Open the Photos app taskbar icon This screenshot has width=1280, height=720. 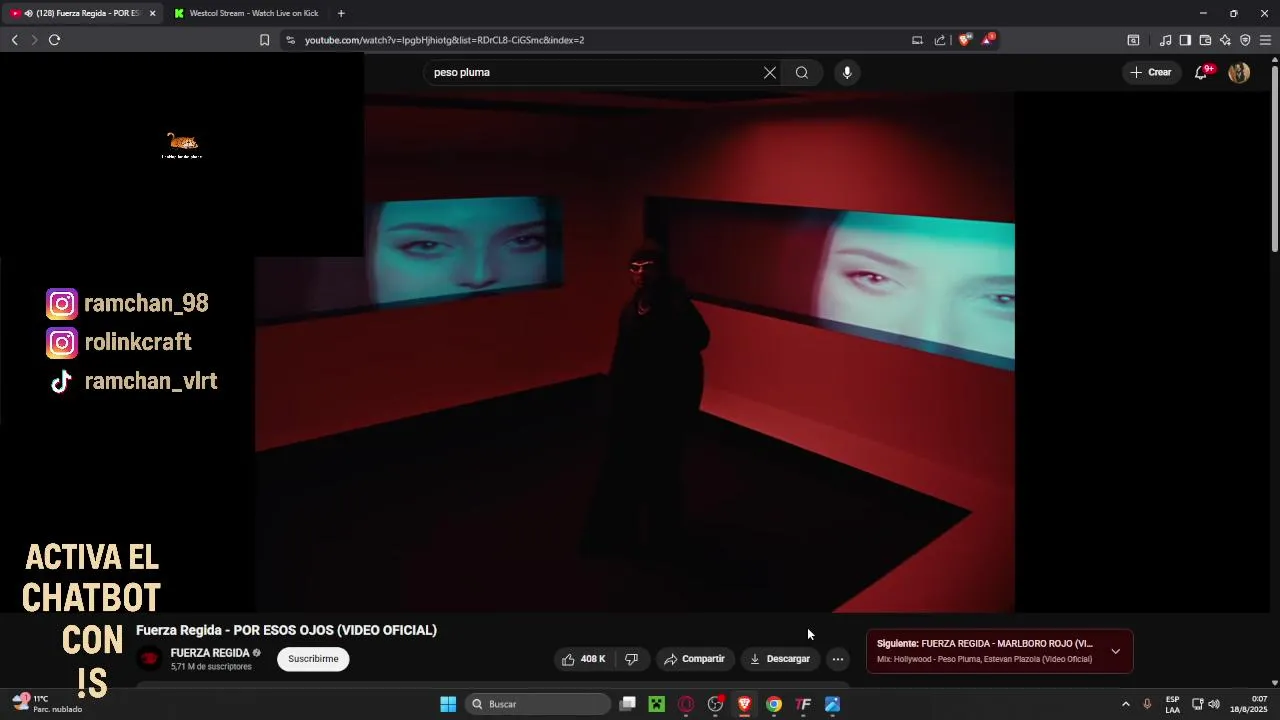(832, 704)
